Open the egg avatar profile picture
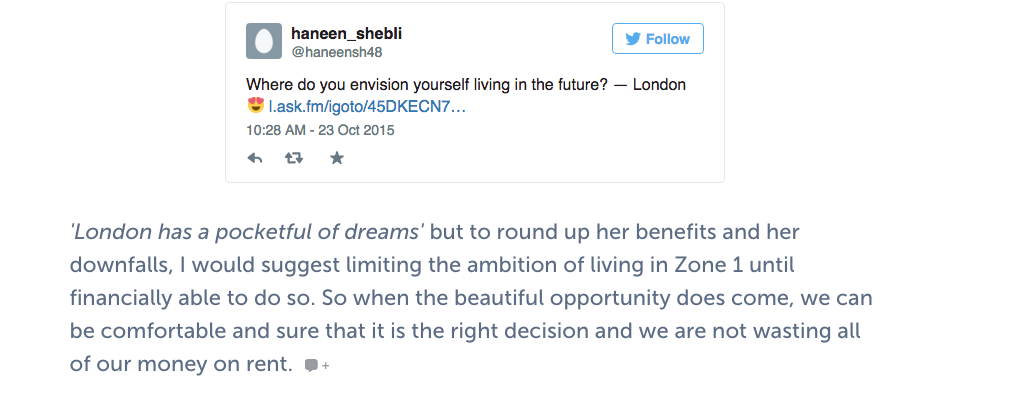This screenshot has width=1014, height=402. [x=263, y=41]
